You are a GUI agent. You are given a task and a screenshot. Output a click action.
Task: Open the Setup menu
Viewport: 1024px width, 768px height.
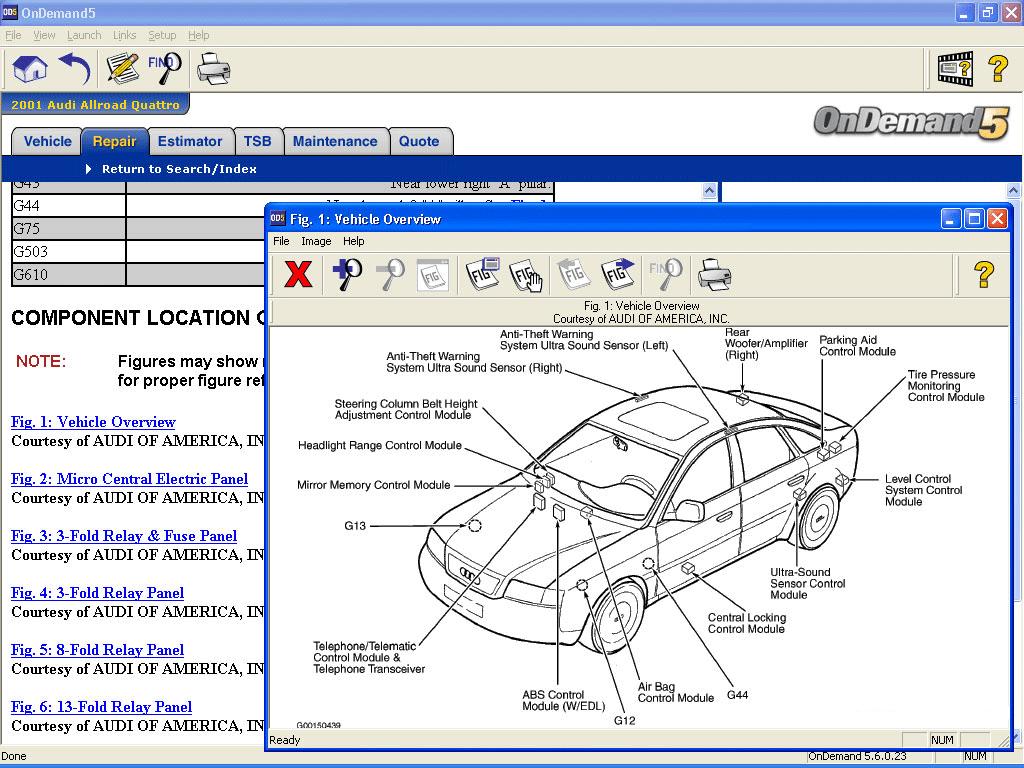tap(162, 35)
